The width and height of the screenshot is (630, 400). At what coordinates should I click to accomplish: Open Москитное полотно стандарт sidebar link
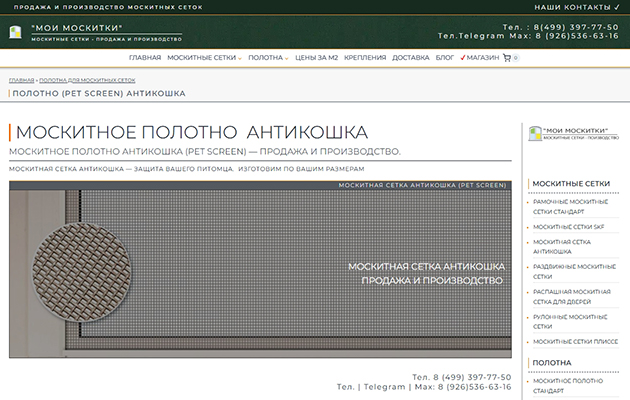pos(568,386)
